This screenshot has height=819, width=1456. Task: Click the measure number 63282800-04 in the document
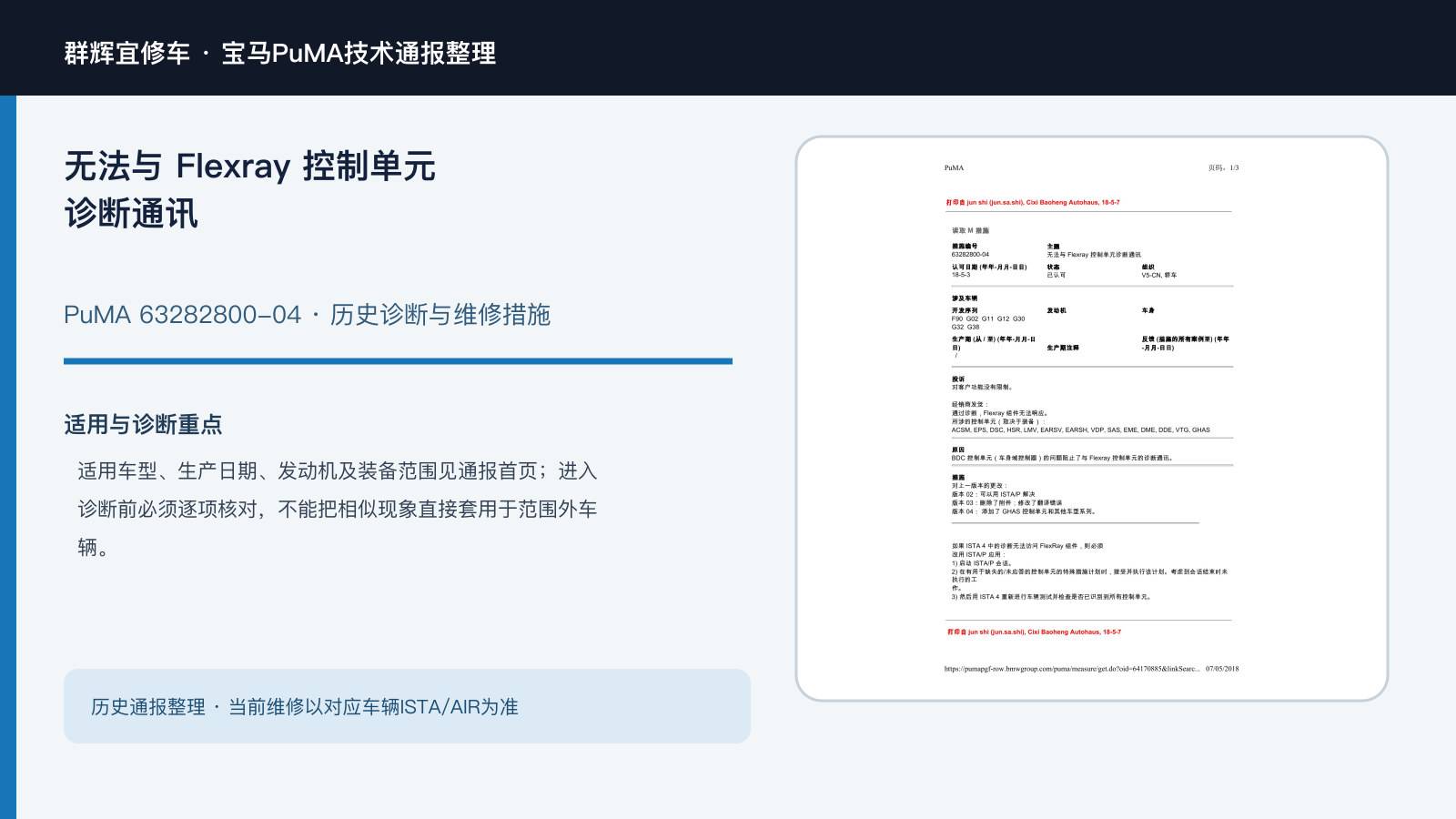(970, 255)
